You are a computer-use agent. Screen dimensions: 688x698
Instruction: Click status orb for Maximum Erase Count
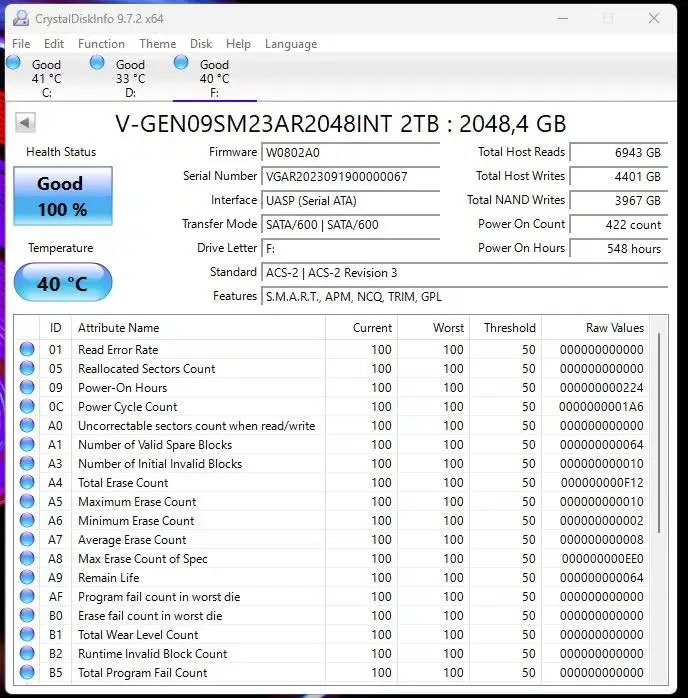[27, 501]
